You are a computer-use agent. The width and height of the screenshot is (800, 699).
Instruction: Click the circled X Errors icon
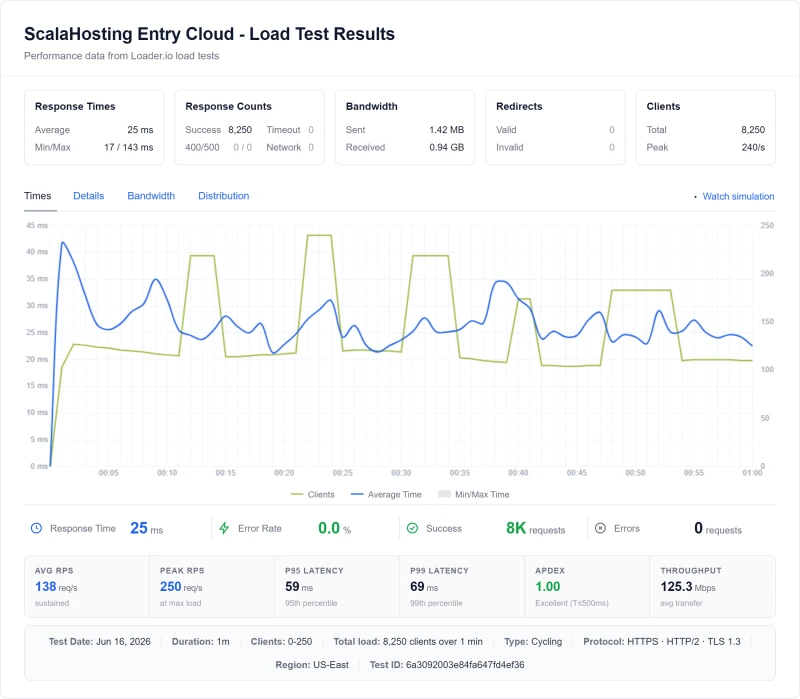click(x=601, y=528)
